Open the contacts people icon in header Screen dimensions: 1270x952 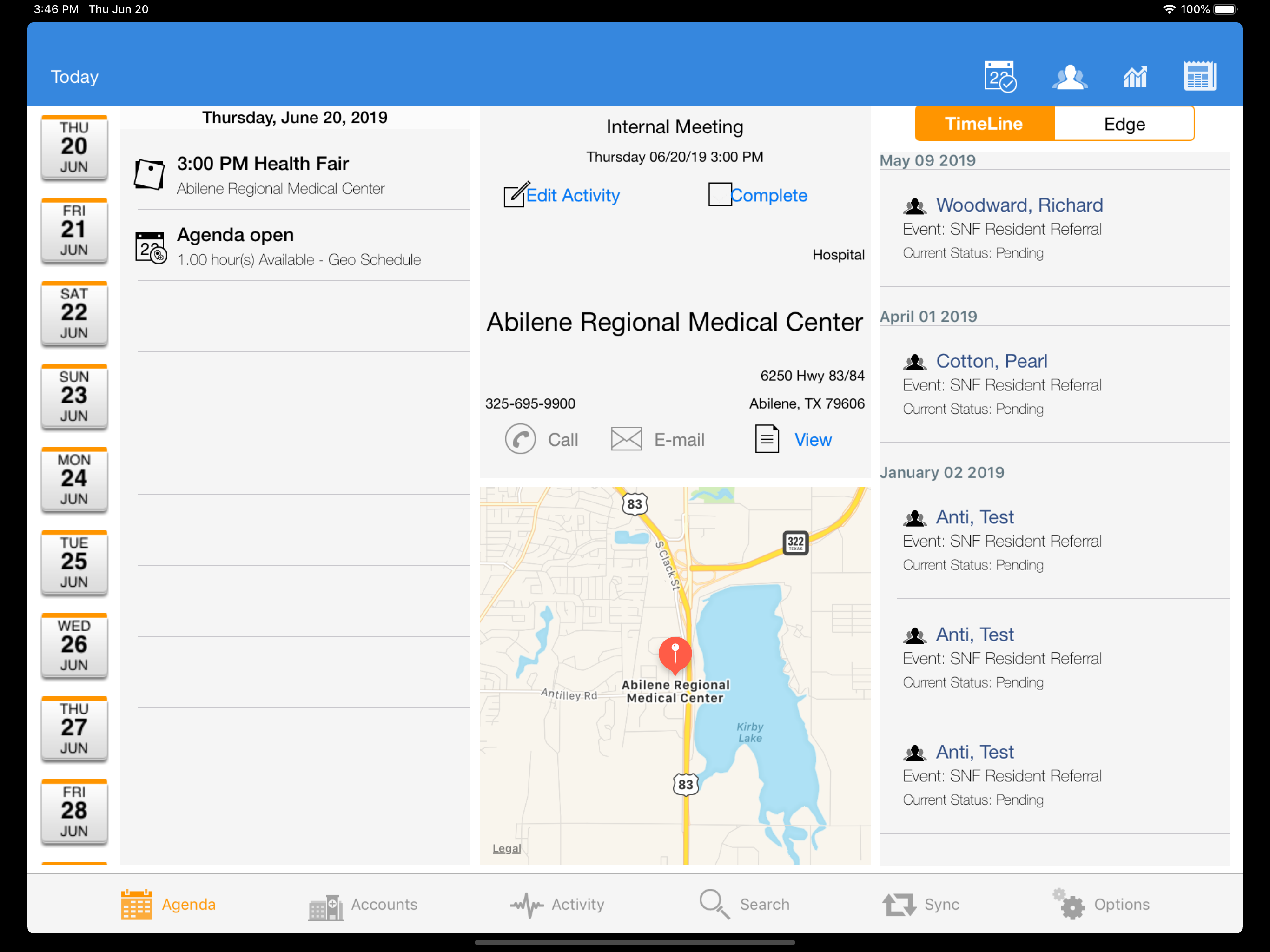pyautogui.click(x=1070, y=77)
